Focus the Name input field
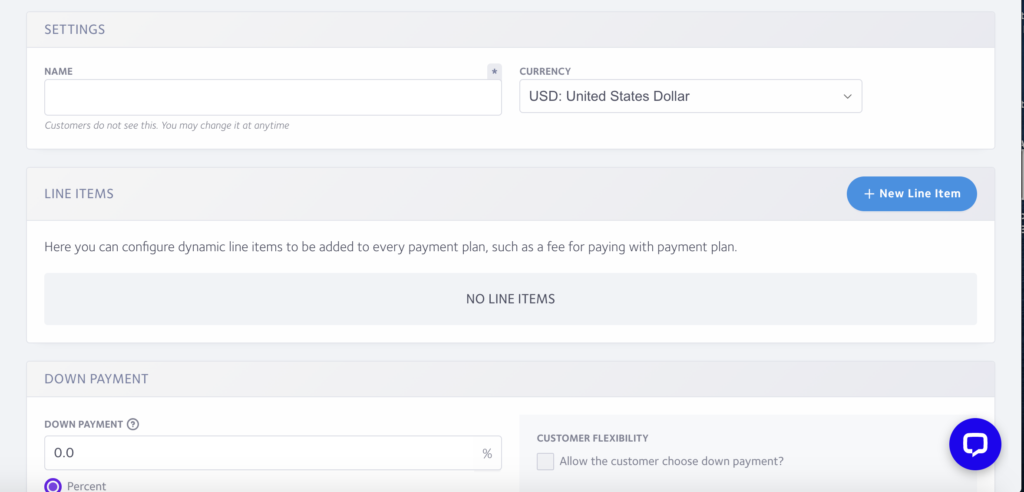The image size is (1024, 492). [273, 97]
